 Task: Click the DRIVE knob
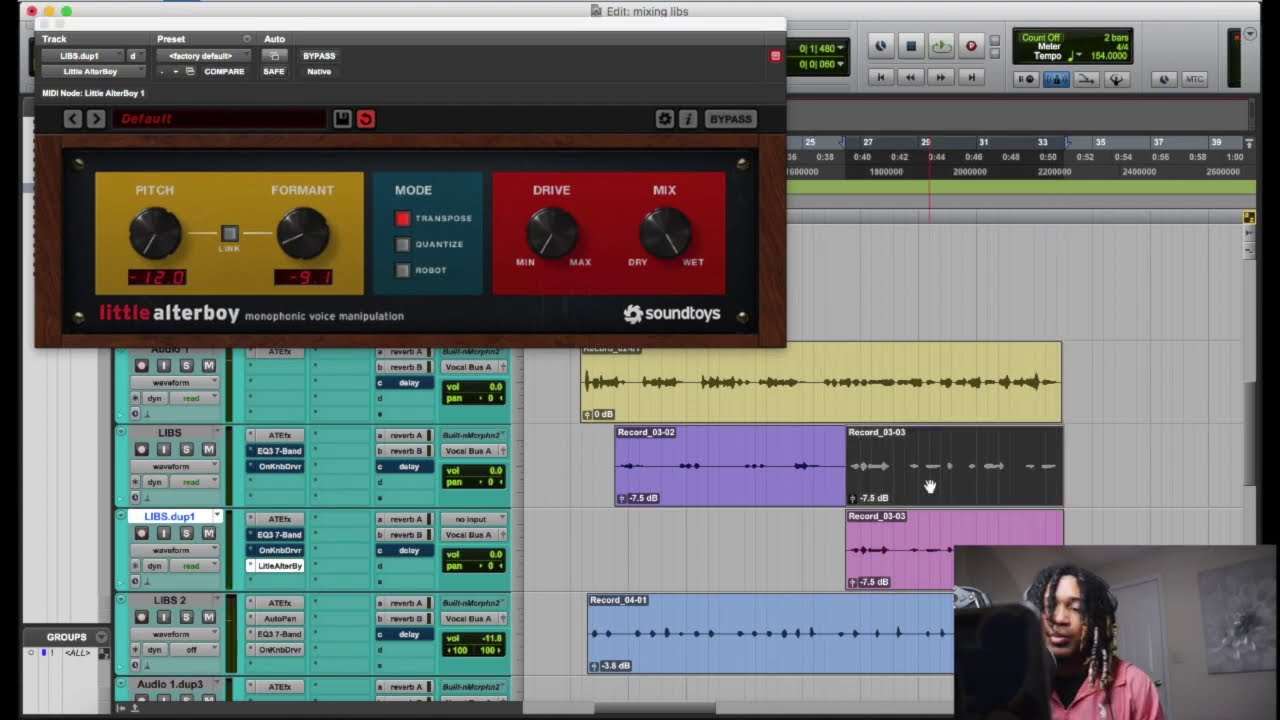pyautogui.click(x=552, y=232)
